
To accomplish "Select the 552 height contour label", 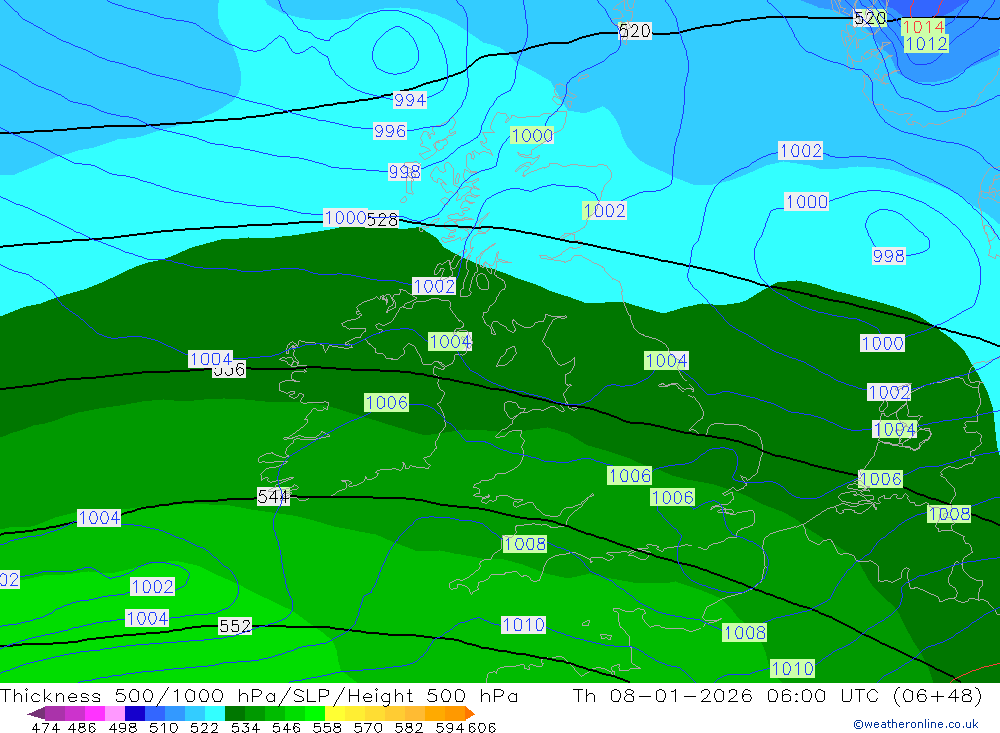I will 235,626.
